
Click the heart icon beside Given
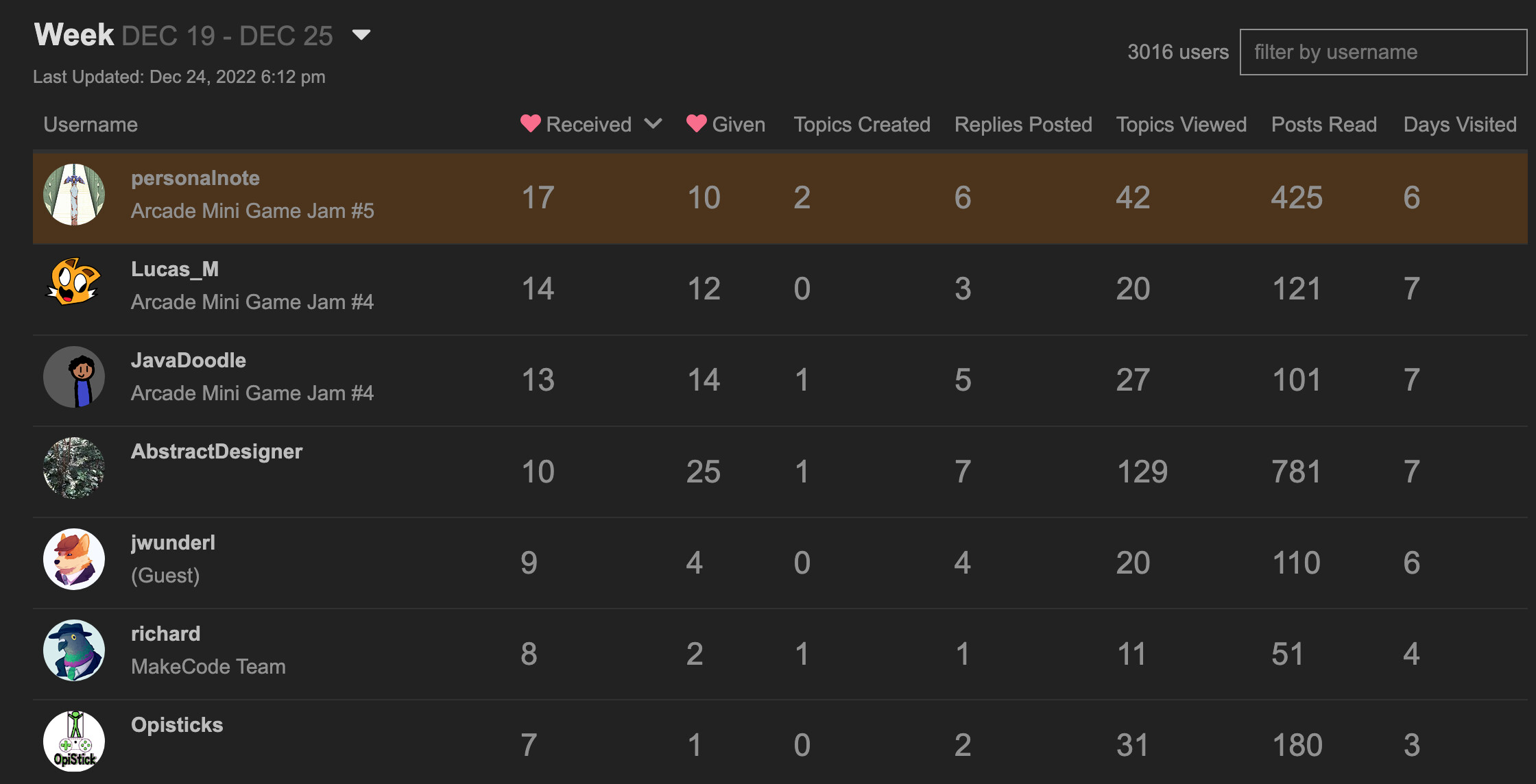(x=696, y=123)
